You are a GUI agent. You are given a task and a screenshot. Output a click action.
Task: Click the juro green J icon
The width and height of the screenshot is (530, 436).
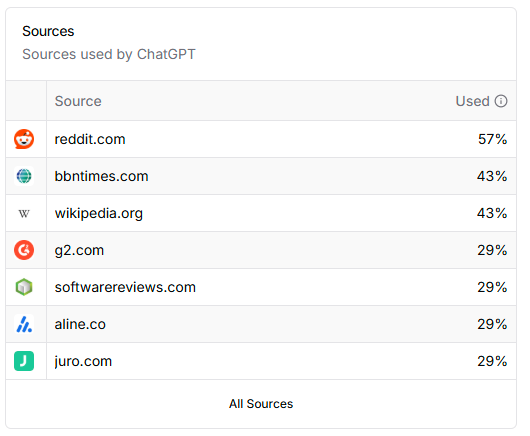click(x=24, y=361)
